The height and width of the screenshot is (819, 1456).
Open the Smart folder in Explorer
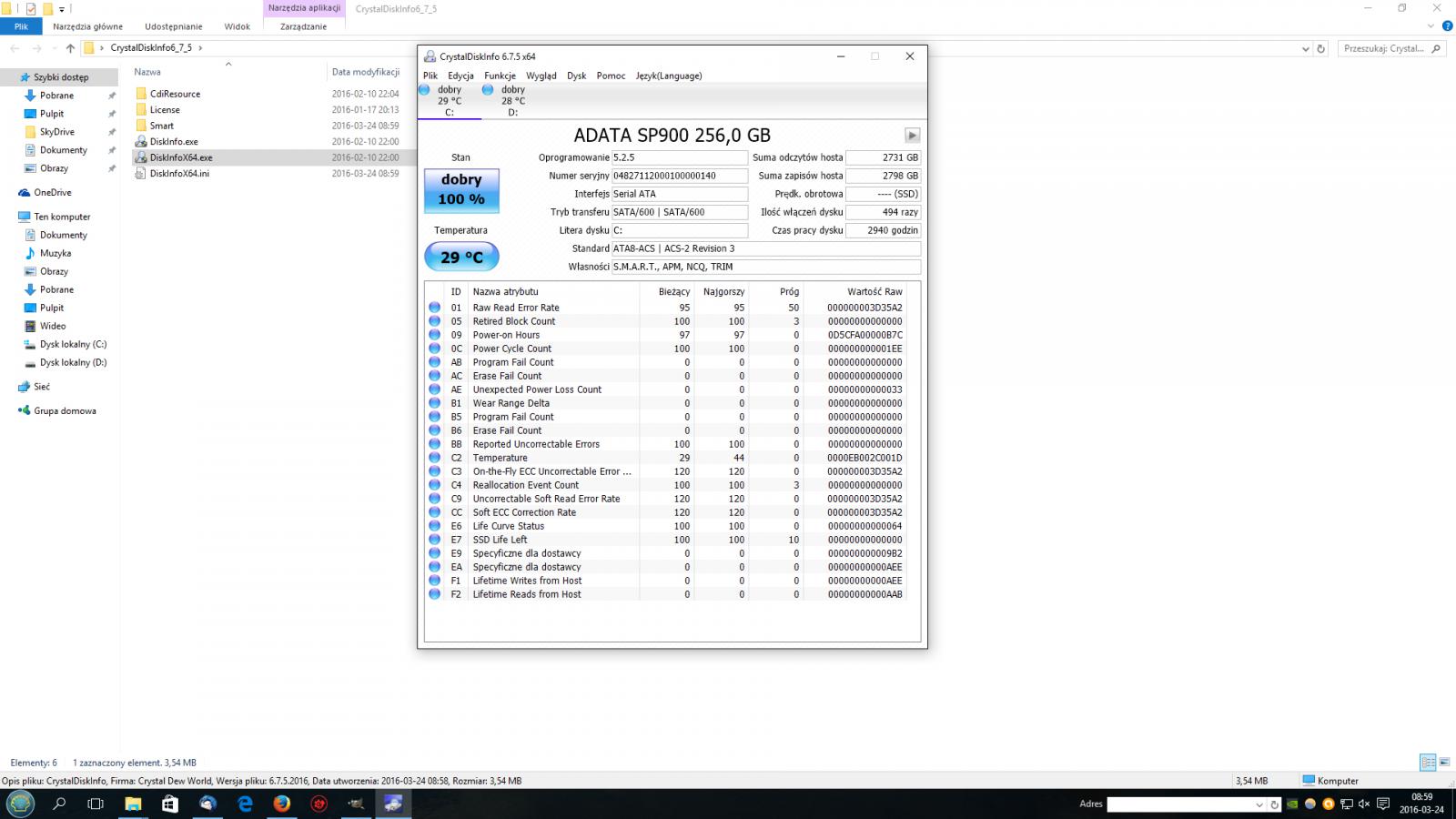162,126
